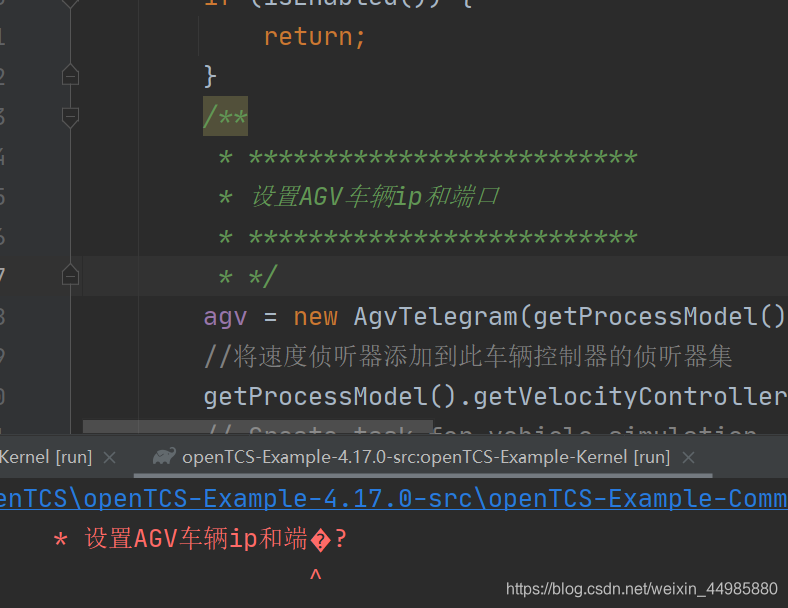
Task: Click the fold marker at the comment end line
Action: coord(70,274)
